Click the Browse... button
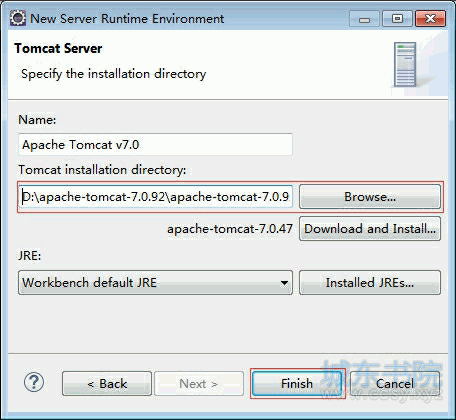 (370, 197)
